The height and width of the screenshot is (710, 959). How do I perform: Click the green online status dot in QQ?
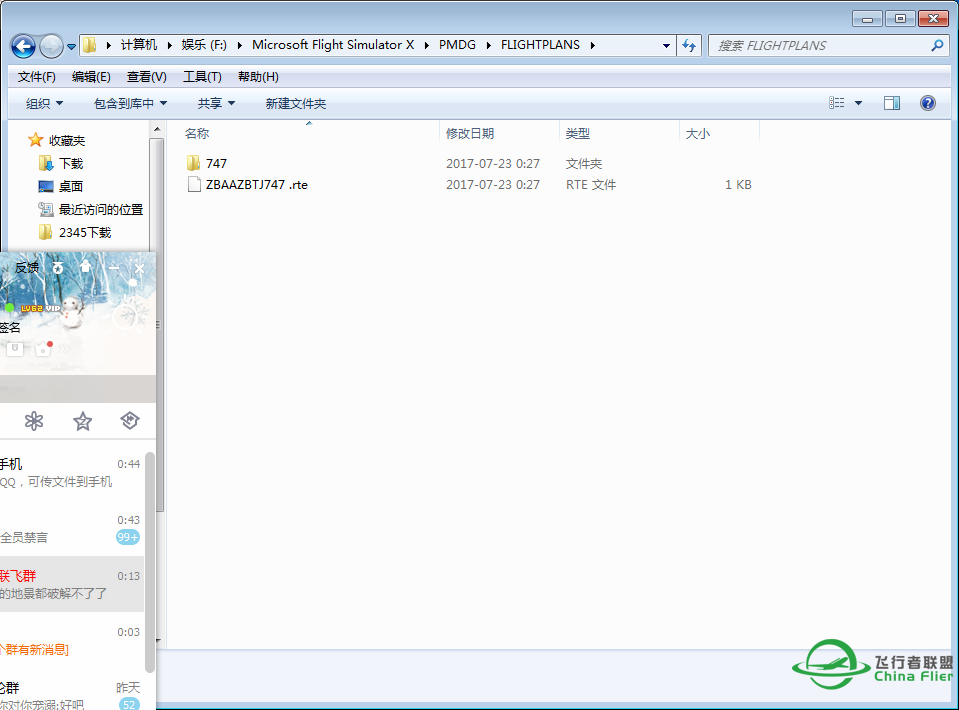pos(10,307)
